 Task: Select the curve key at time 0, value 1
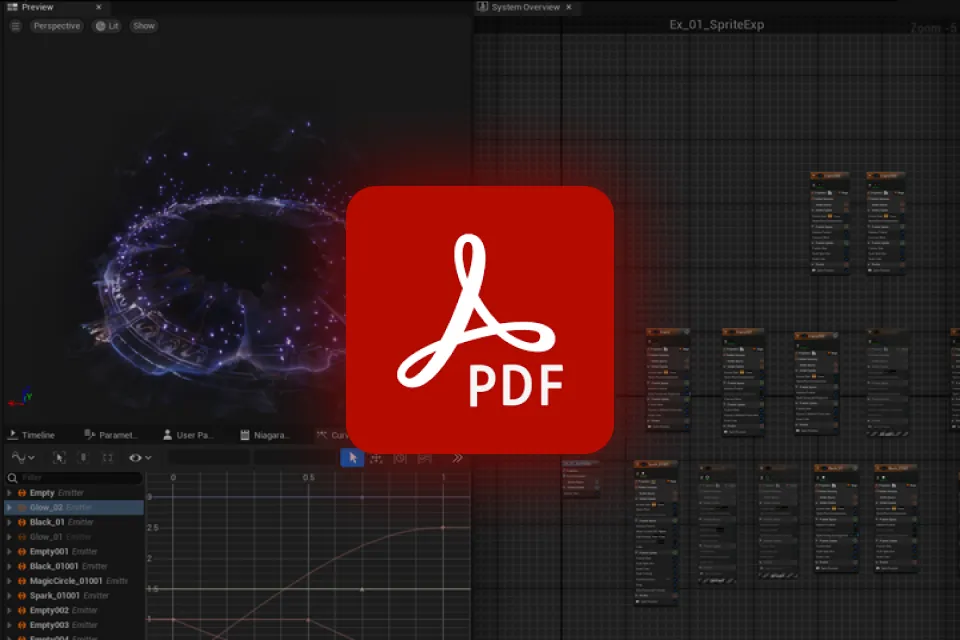click(x=173, y=620)
